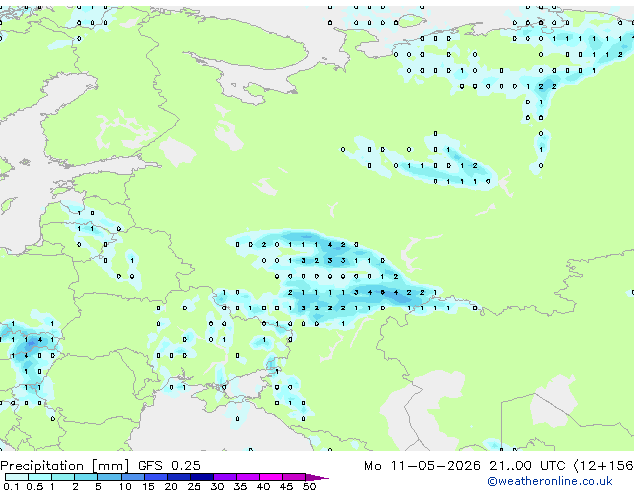The image size is (634, 490).
Task: Select legend swatch between 1 and 2
Action: tap(63, 477)
